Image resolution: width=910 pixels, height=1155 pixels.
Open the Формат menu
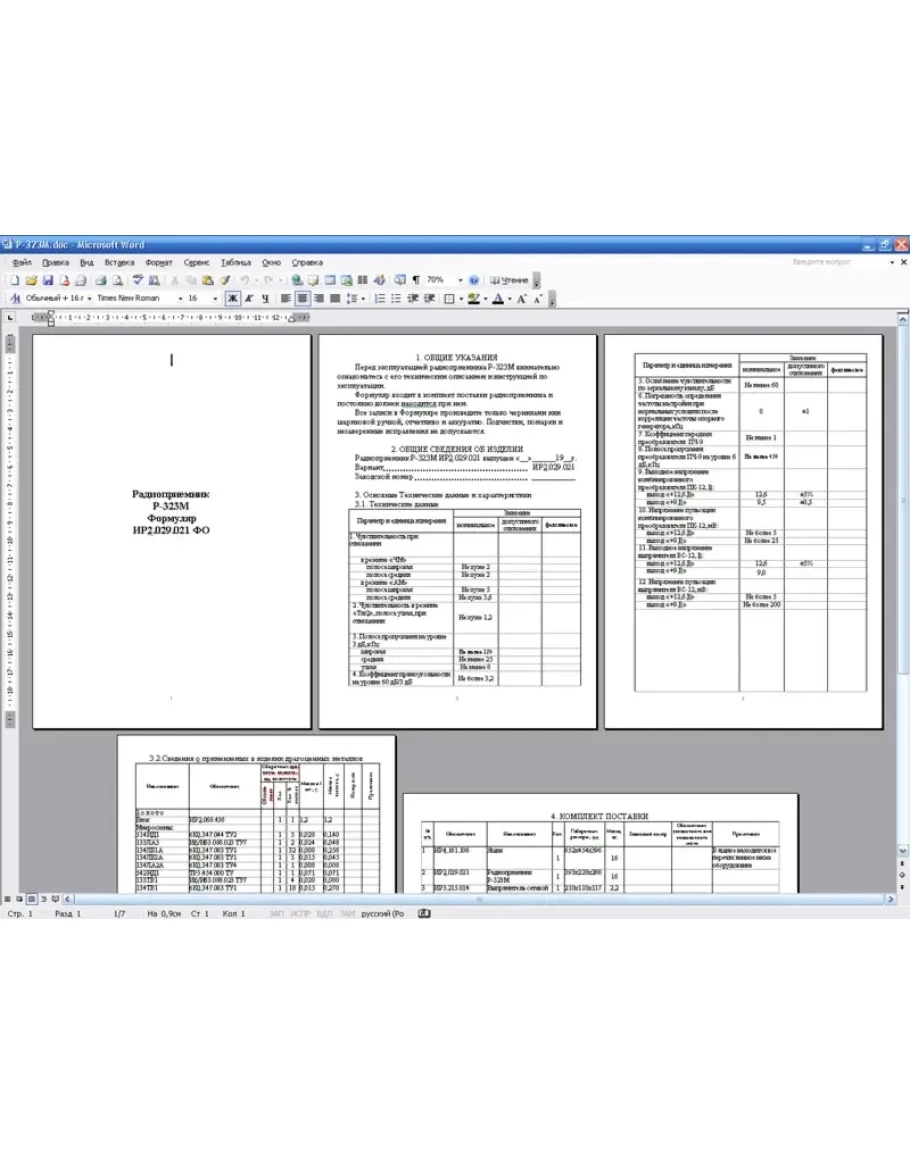click(x=158, y=262)
